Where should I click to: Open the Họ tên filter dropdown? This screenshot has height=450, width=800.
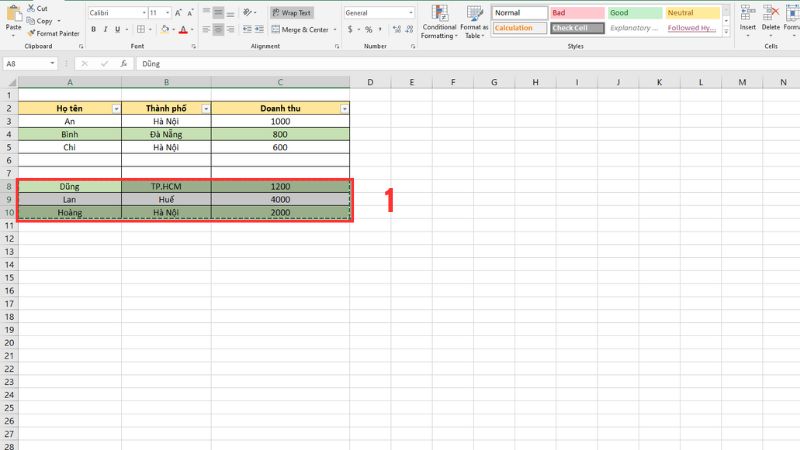point(116,109)
